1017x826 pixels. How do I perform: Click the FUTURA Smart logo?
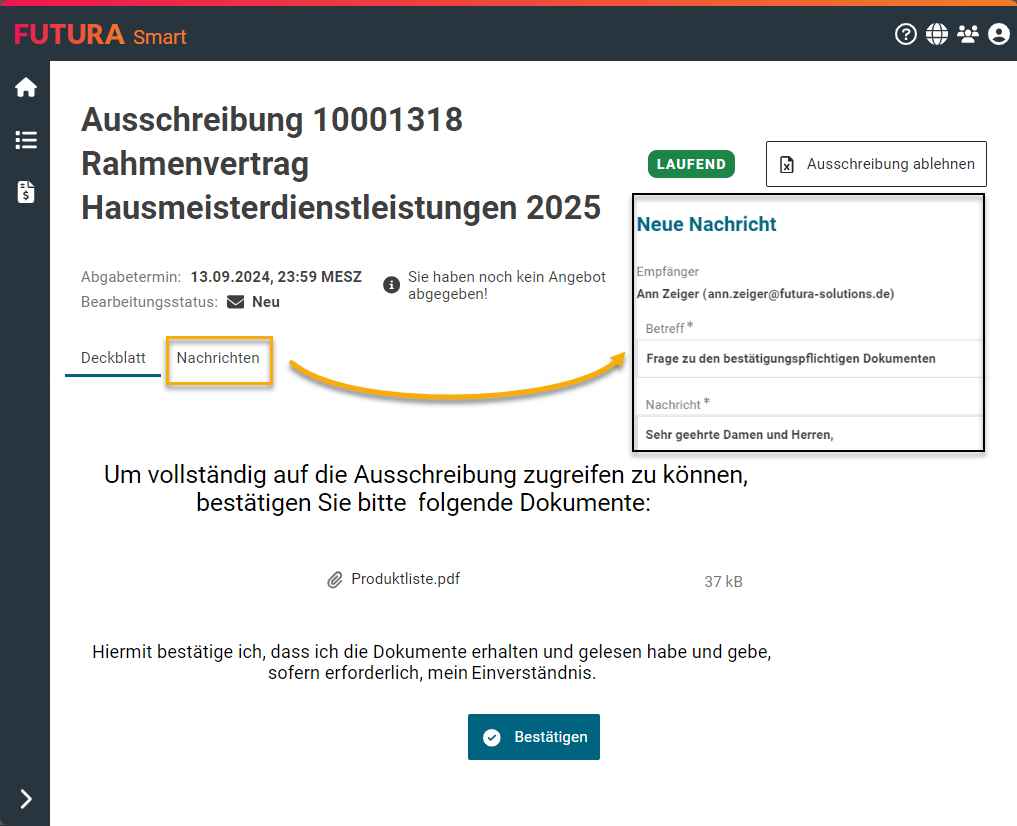(x=100, y=36)
